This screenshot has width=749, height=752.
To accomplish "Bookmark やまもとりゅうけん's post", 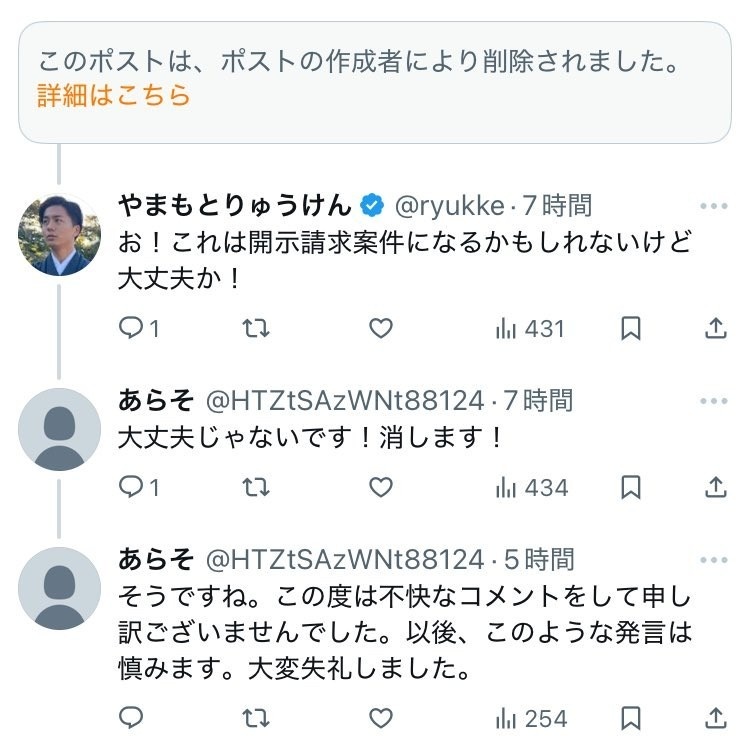I will (x=631, y=328).
